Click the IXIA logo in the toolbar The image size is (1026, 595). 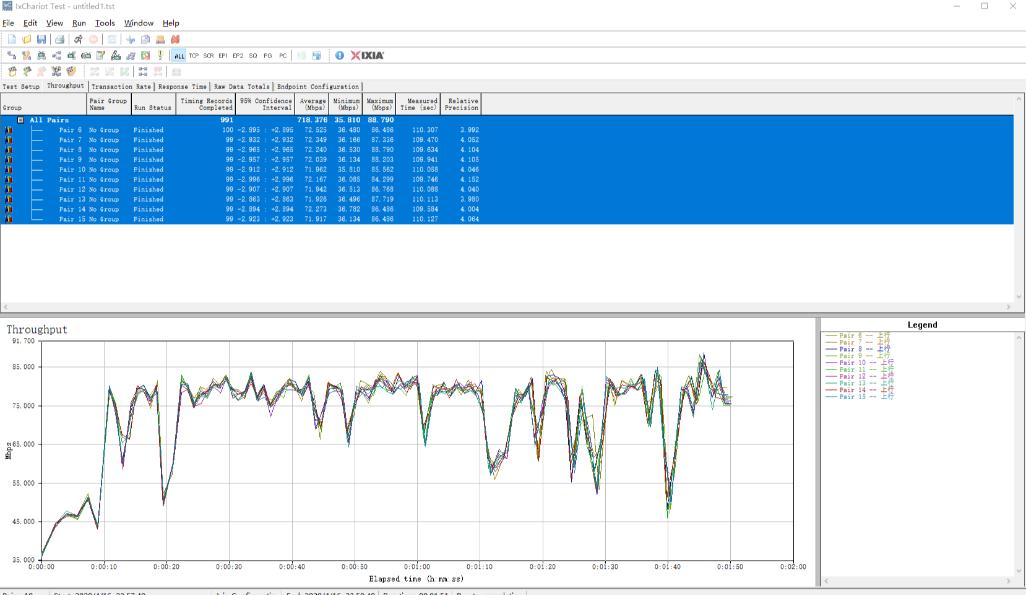pos(367,55)
